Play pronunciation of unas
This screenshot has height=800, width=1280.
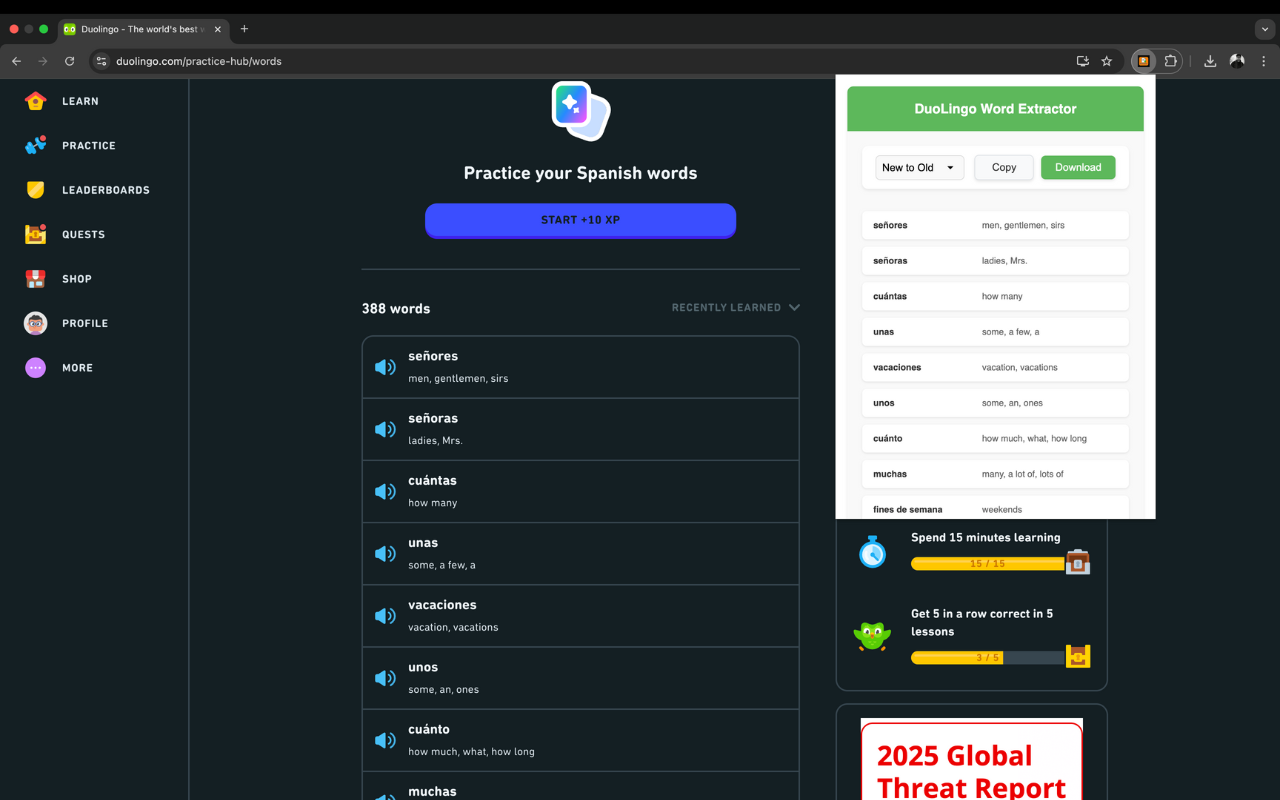click(385, 553)
